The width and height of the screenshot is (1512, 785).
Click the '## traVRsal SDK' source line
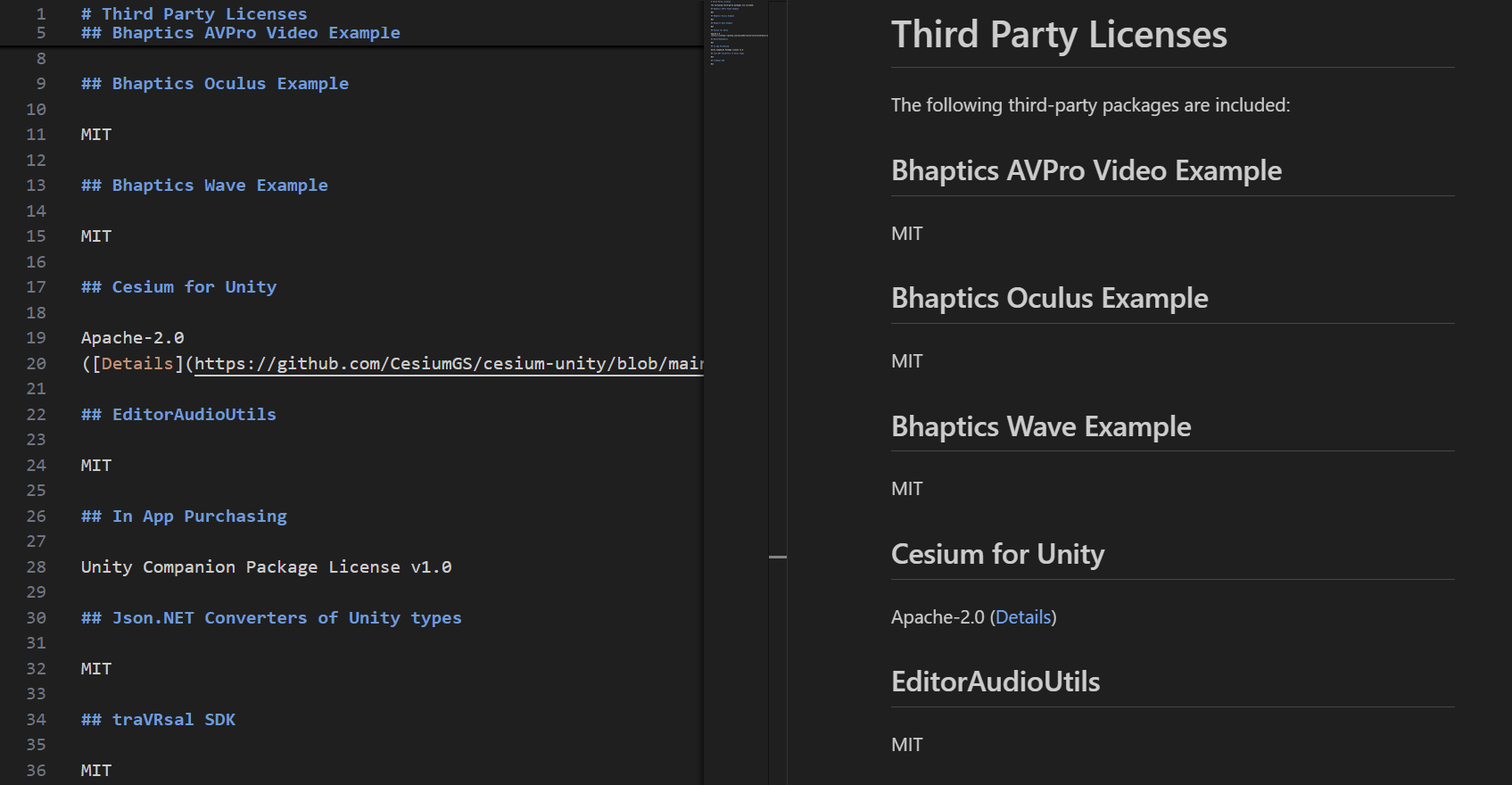pos(158,720)
